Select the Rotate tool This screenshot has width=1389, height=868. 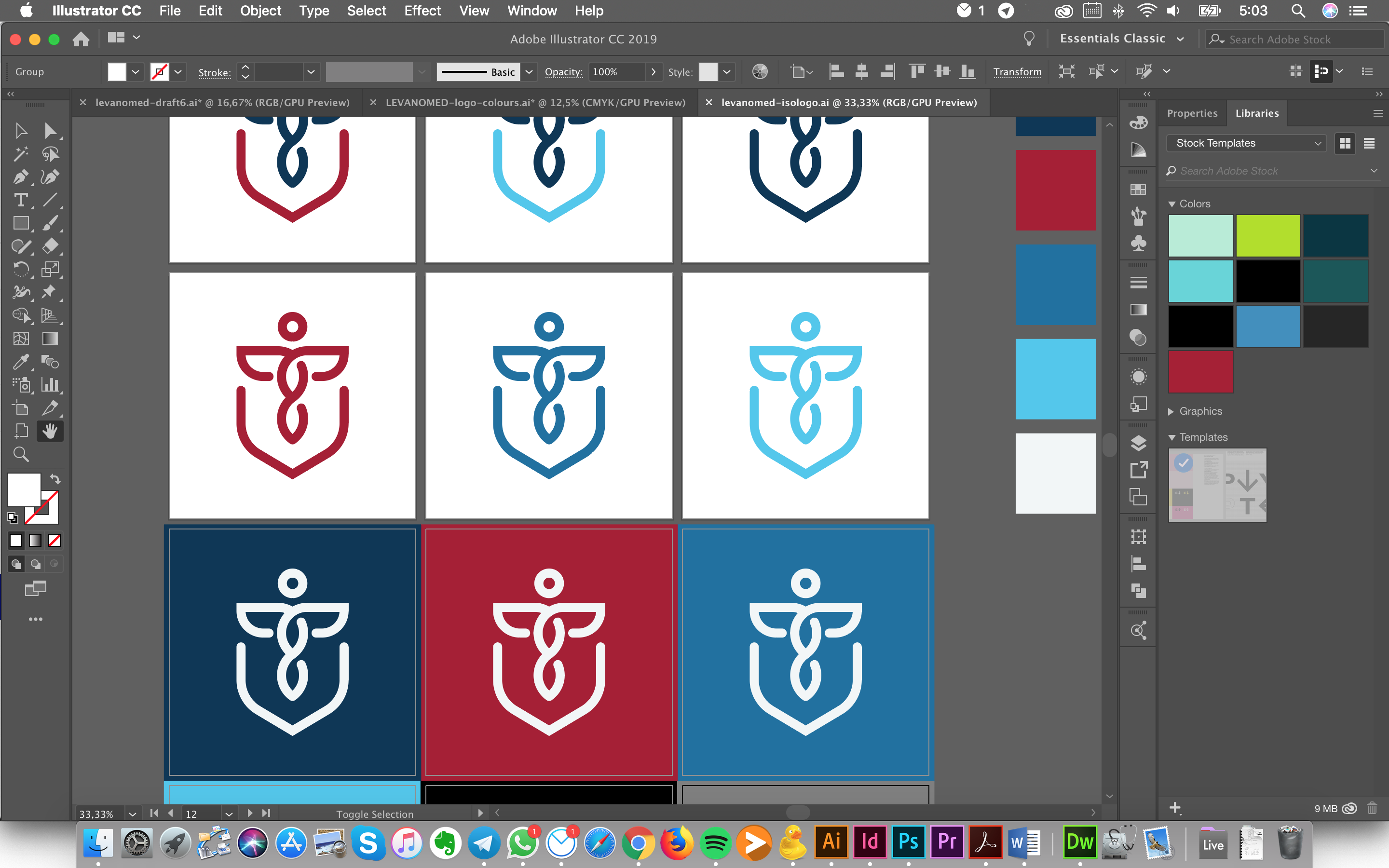point(21,269)
